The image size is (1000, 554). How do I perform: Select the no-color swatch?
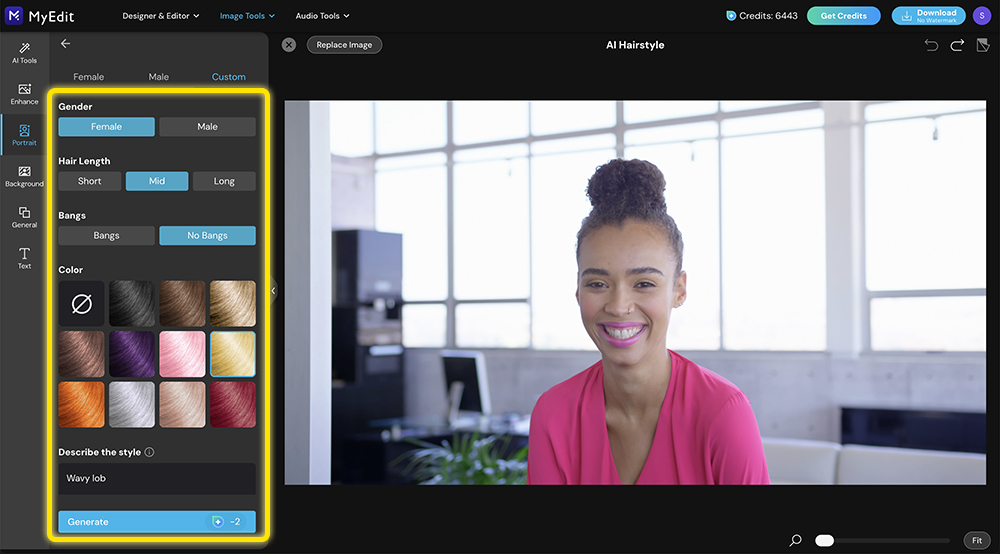point(82,304)
